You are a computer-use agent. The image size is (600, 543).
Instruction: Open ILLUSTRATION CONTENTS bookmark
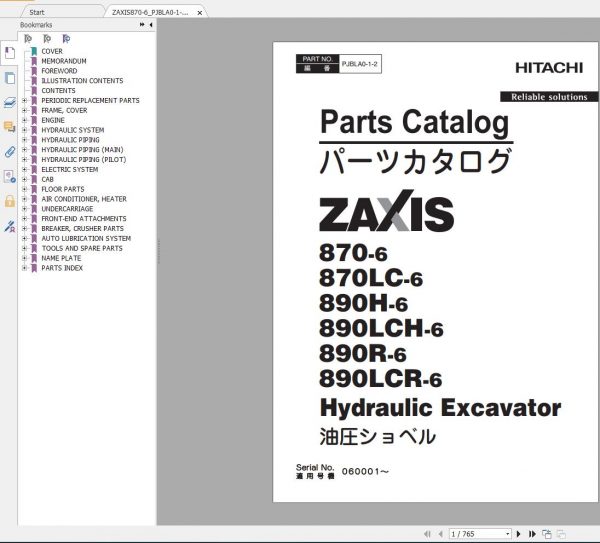82,81
